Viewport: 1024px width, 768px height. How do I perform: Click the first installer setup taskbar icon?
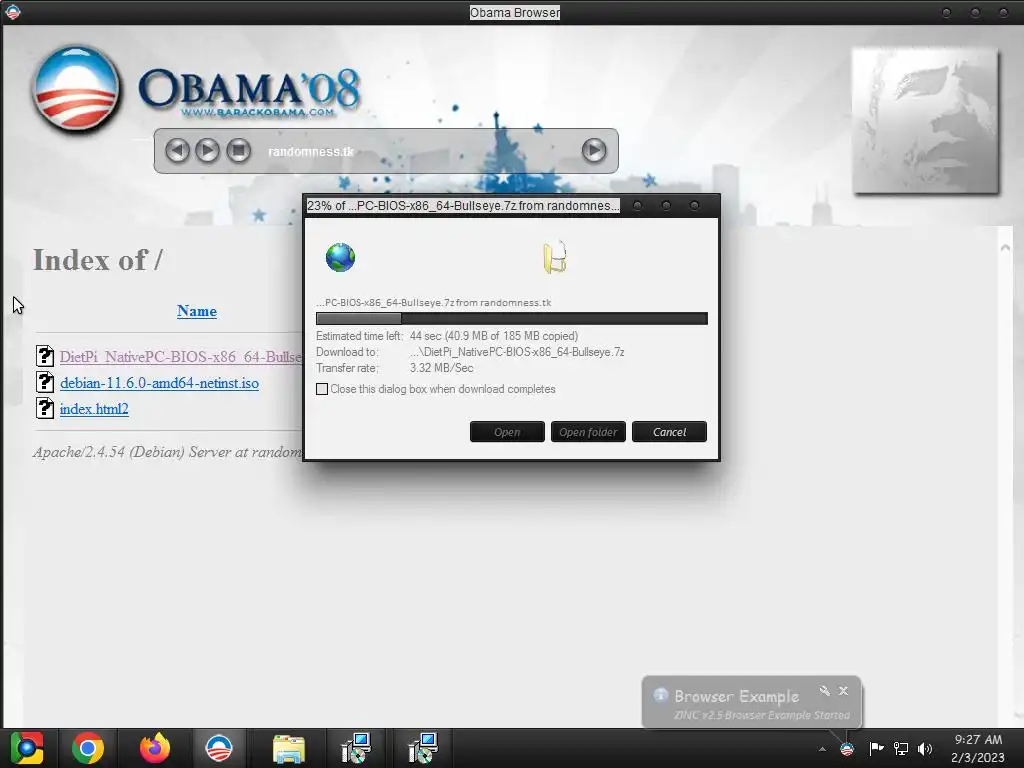(x=356, y=748)
